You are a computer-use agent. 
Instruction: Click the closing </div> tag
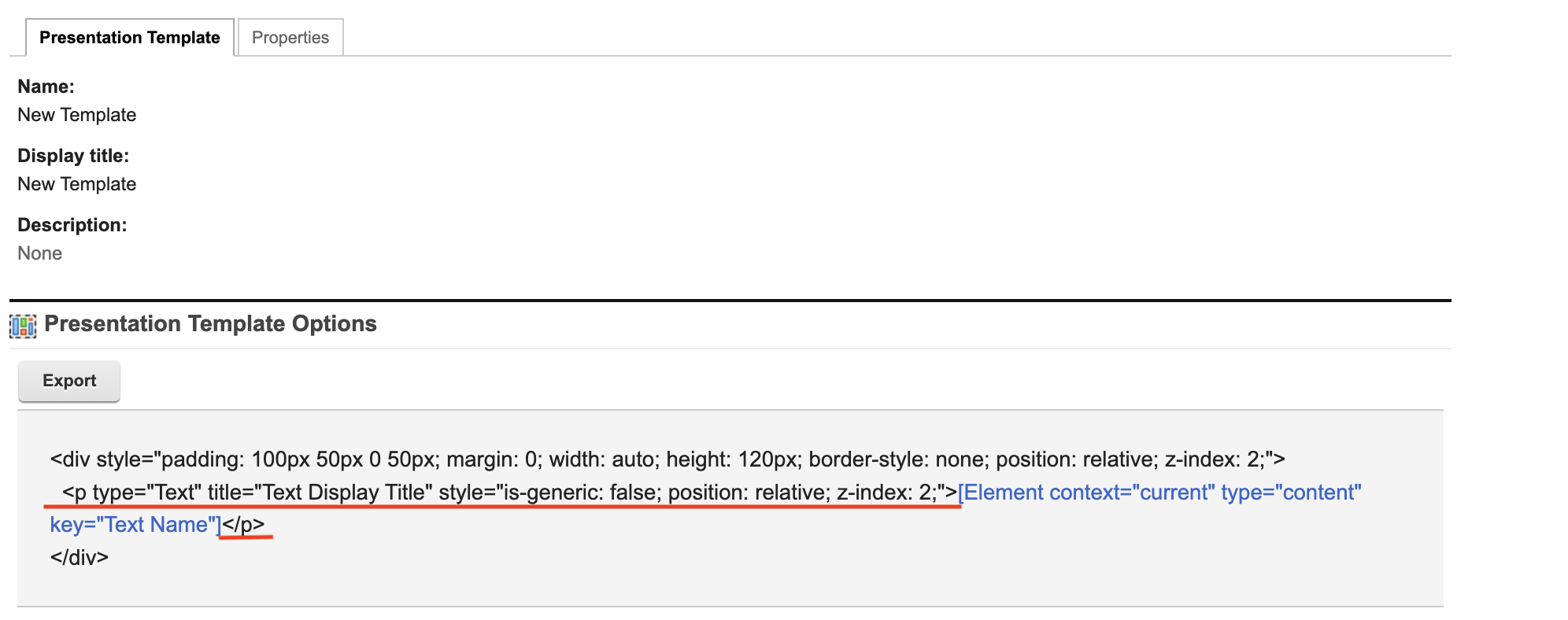pyautogui.click(x=80, y=558)
